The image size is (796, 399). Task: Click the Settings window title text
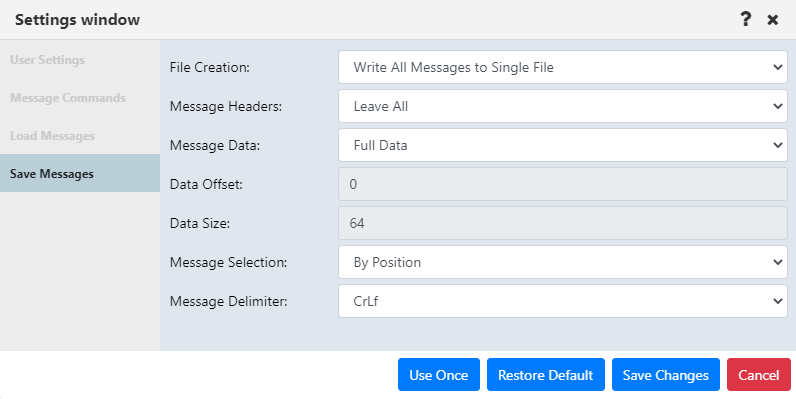(x=77, y=20)
